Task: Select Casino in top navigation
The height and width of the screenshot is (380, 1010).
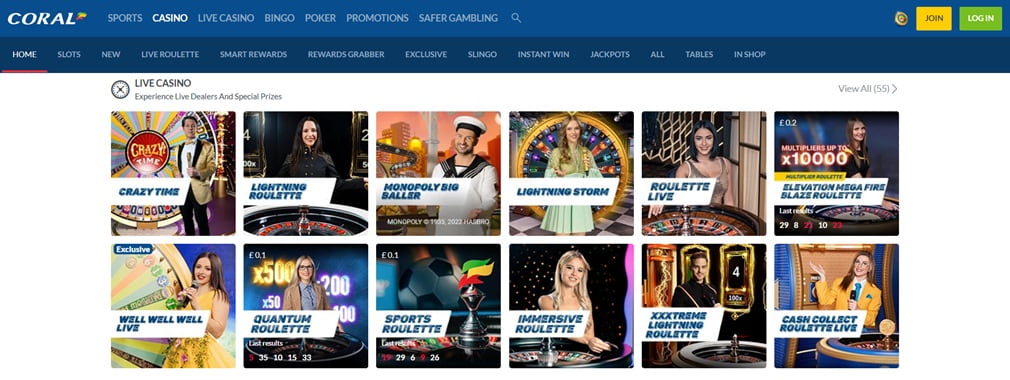Action: tap(170, 18)
